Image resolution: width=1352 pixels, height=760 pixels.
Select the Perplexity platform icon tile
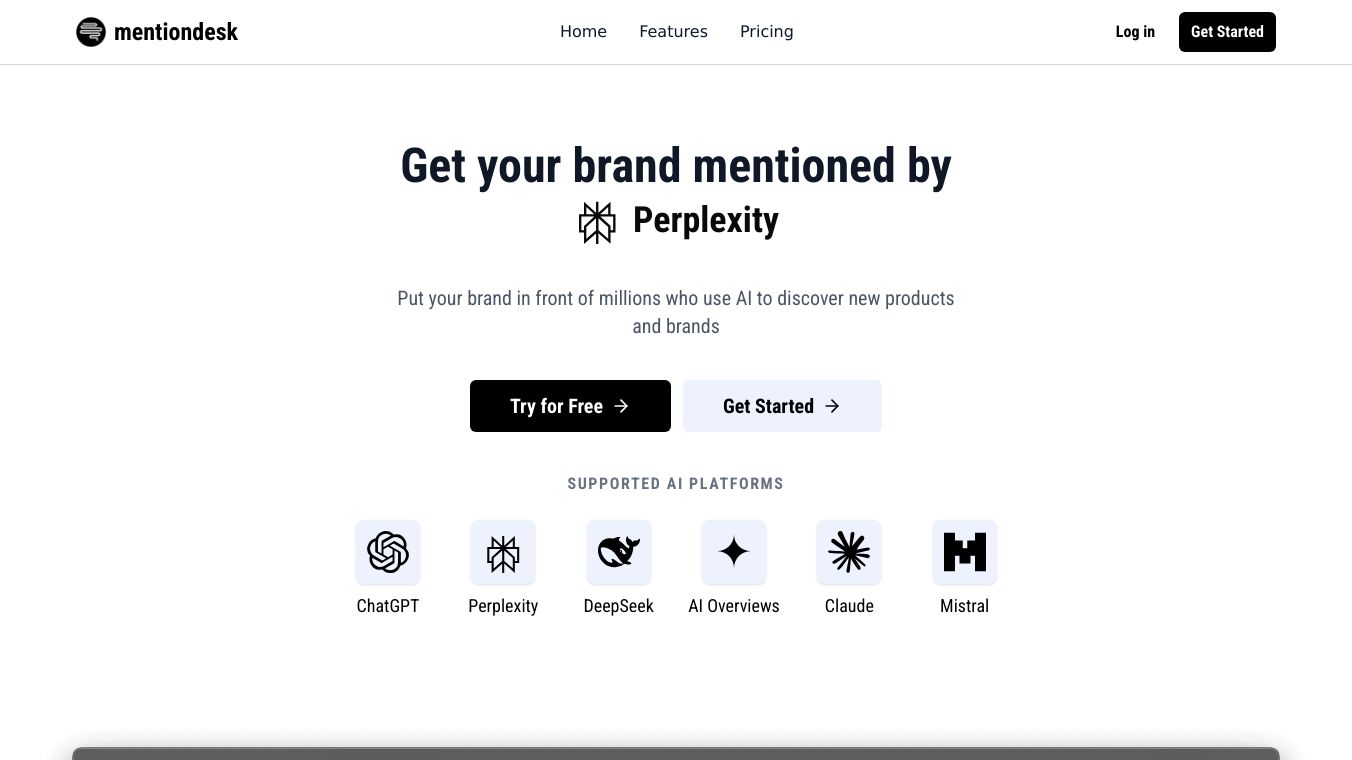tap(503, 552)
